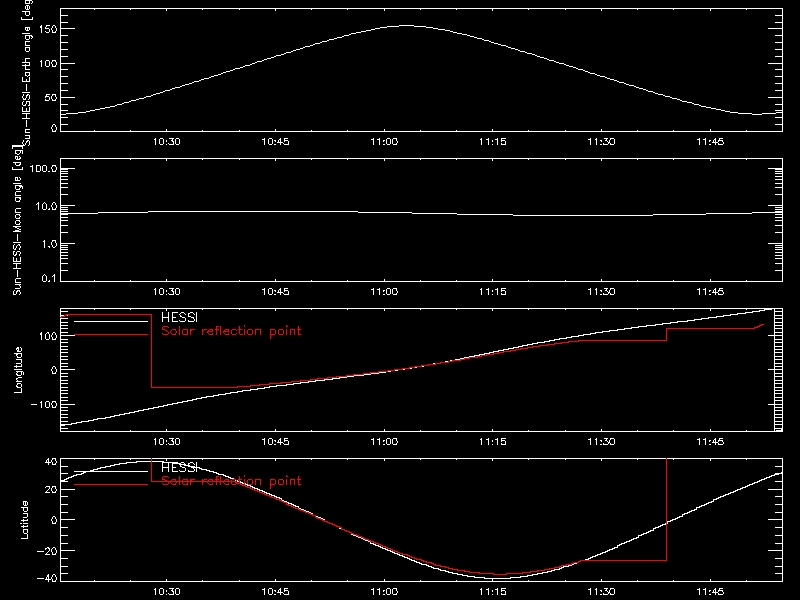800x600 pixels.
Task: Click the 11:15 time label under Earth angle plot
Action: coord(493,142)
